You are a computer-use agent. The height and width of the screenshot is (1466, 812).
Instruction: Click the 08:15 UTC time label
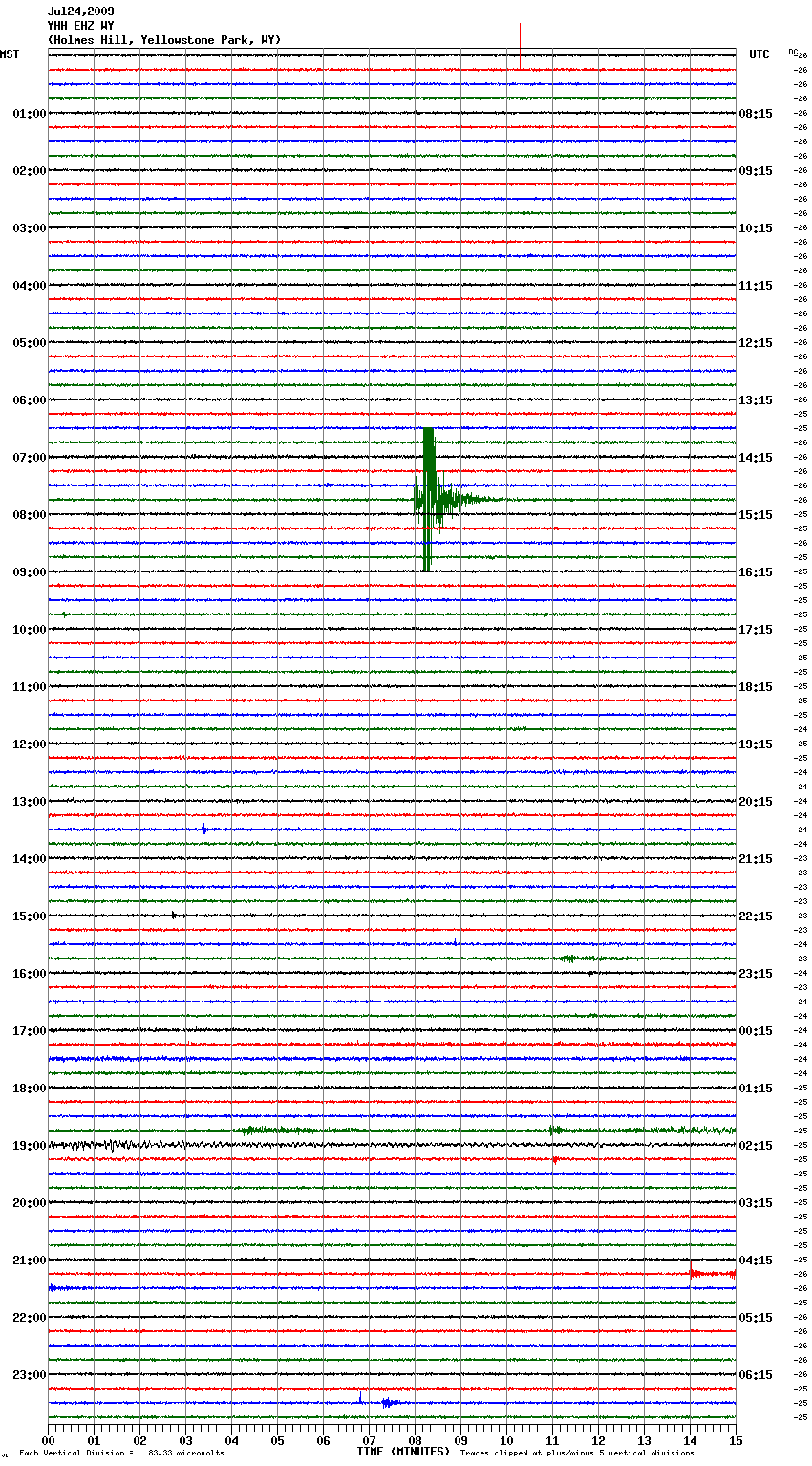(756, 113)
